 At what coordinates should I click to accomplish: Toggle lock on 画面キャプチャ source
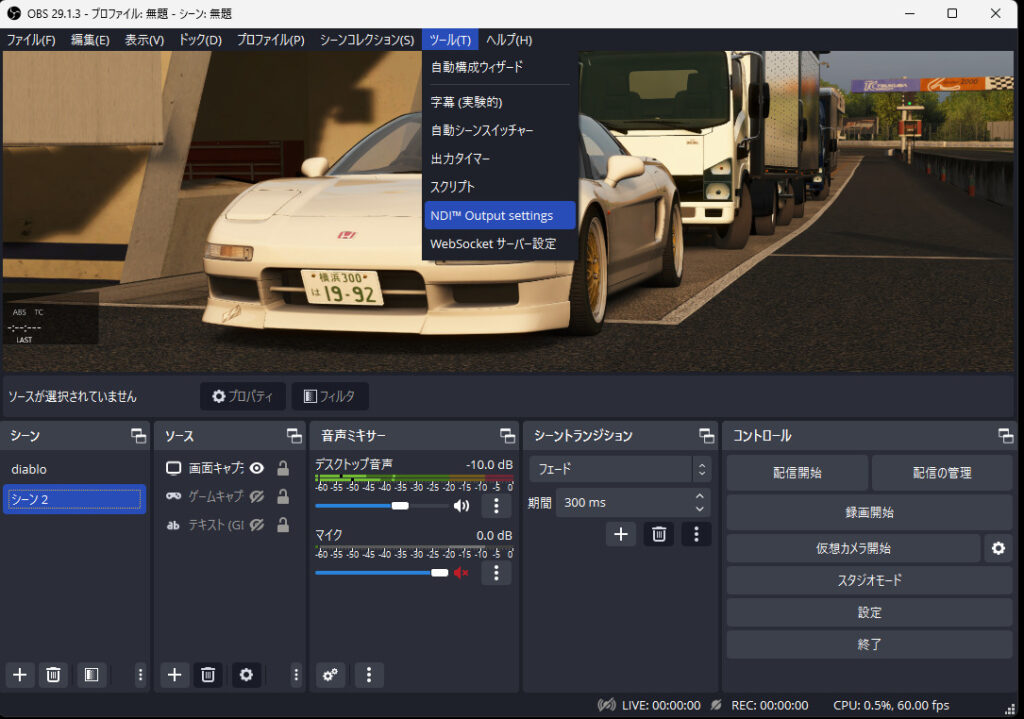coord(283,468)
